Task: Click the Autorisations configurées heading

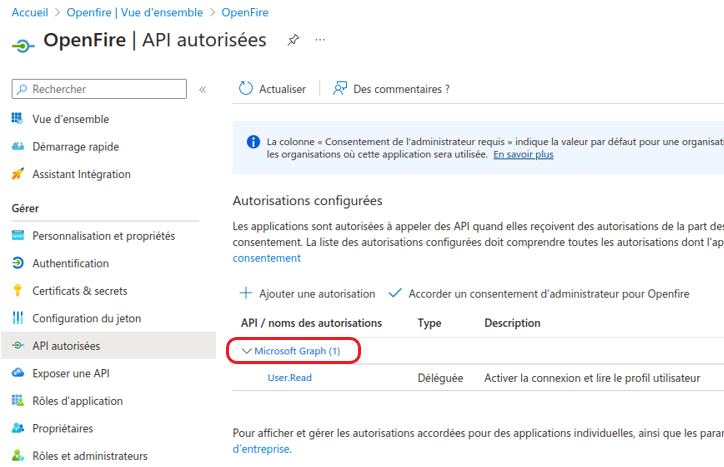Action: (308, 201)
